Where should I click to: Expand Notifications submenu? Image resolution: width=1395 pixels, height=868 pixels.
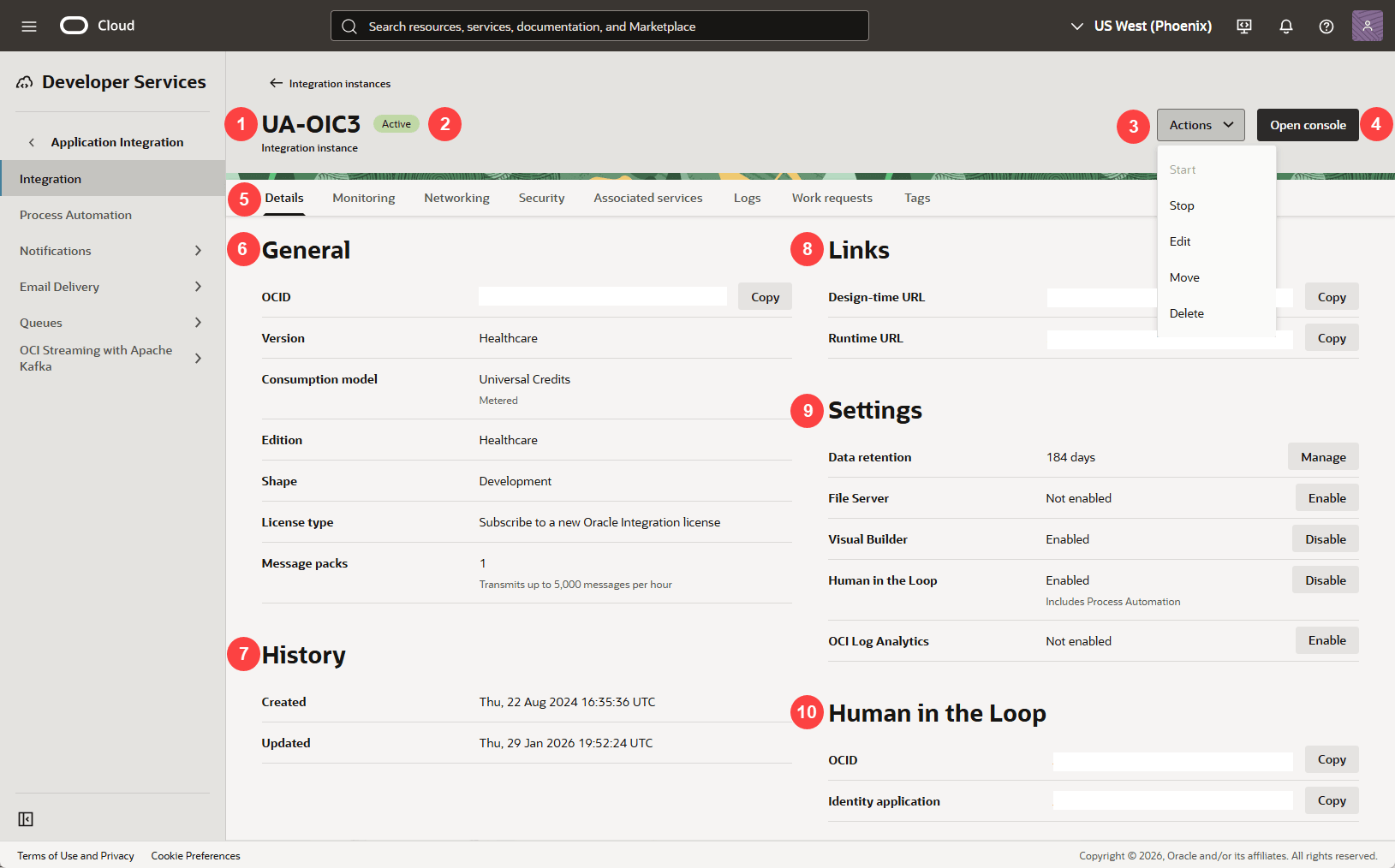tap(198, 251)
